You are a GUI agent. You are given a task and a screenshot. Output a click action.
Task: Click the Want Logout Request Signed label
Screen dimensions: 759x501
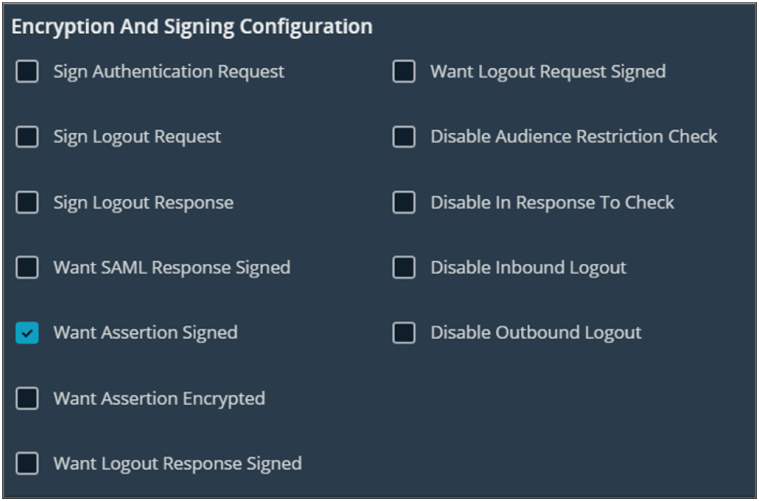click(x=547, y=72)
